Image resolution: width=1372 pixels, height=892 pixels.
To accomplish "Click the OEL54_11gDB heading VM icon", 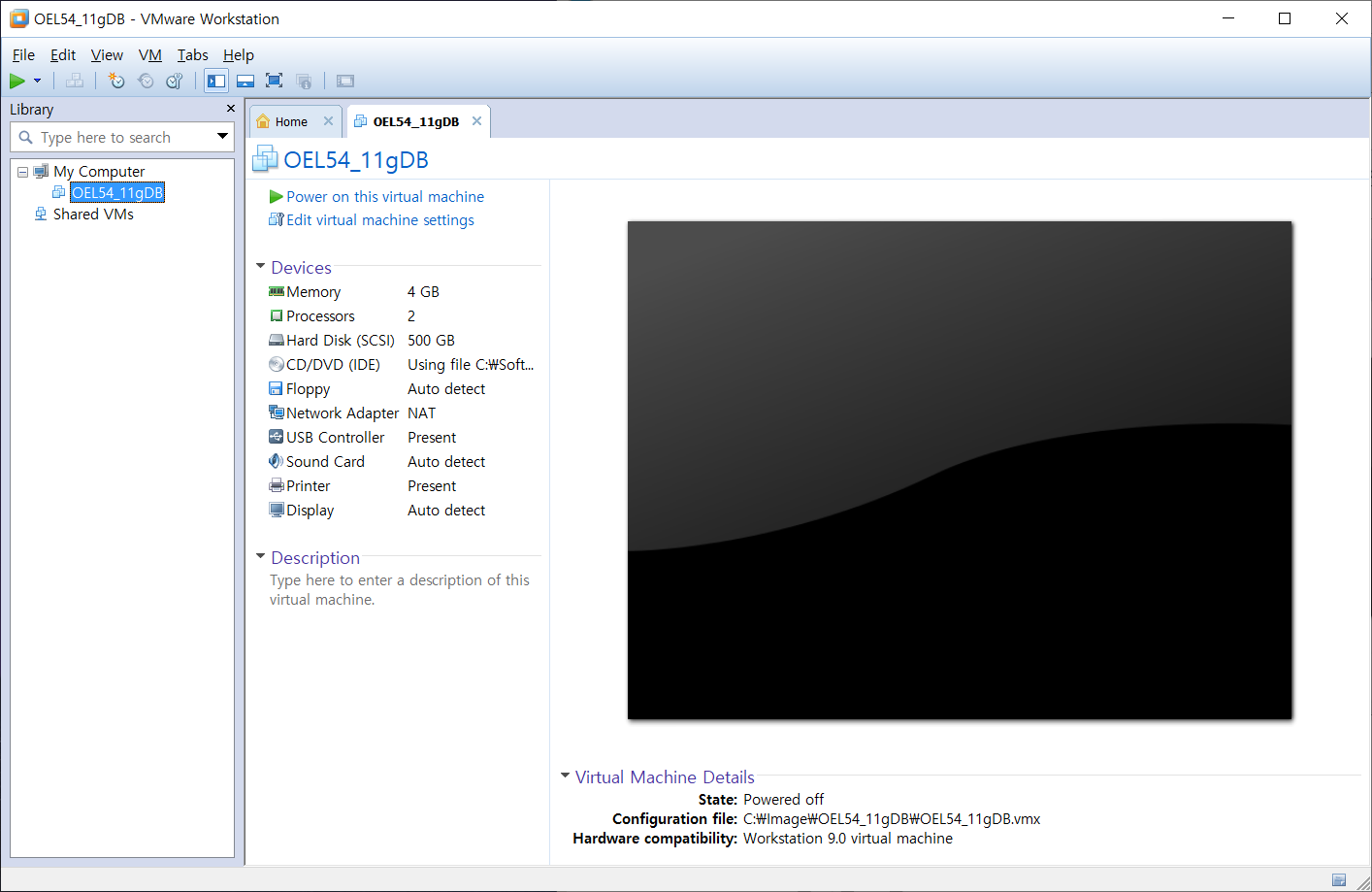I will point(265,159).
